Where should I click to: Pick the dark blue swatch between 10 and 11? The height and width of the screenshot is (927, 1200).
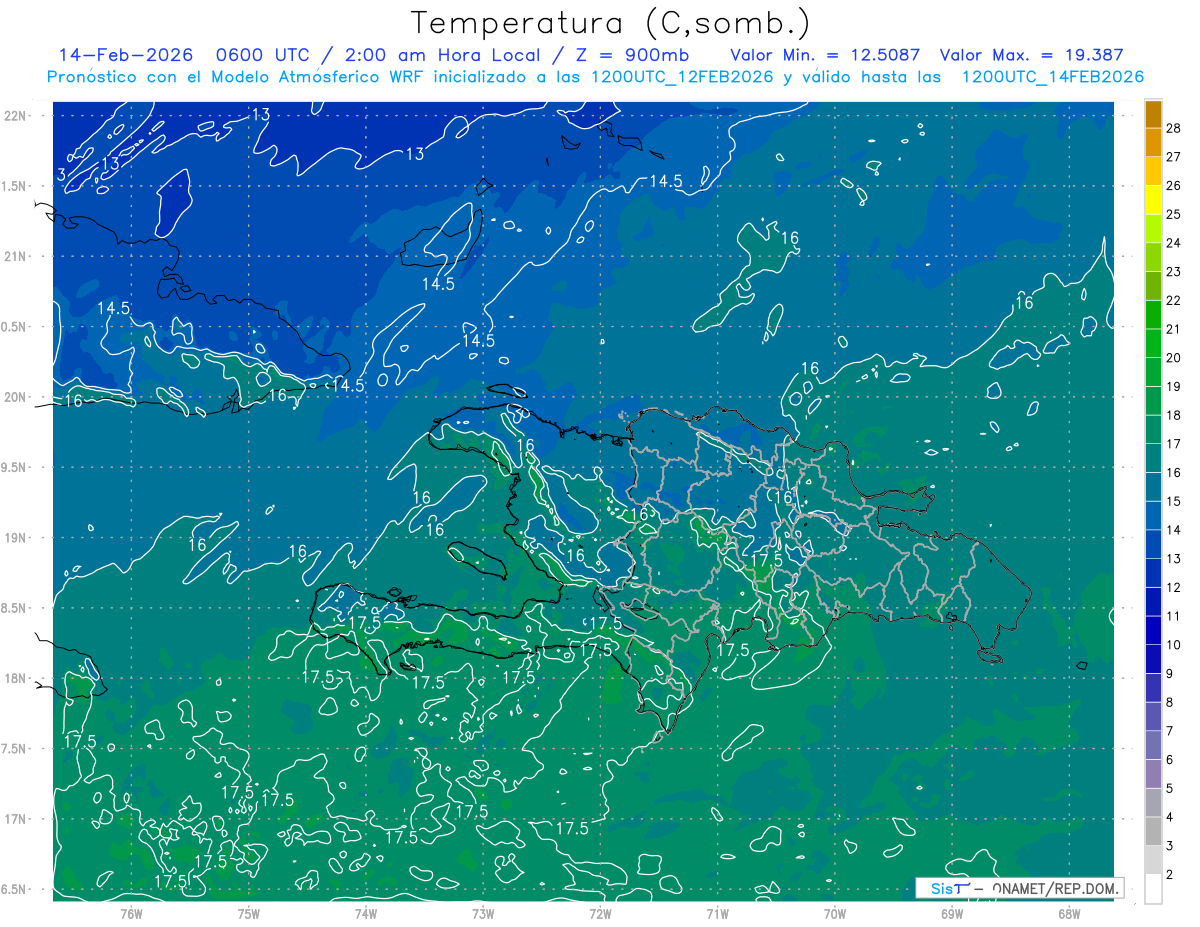[1153, 630]
